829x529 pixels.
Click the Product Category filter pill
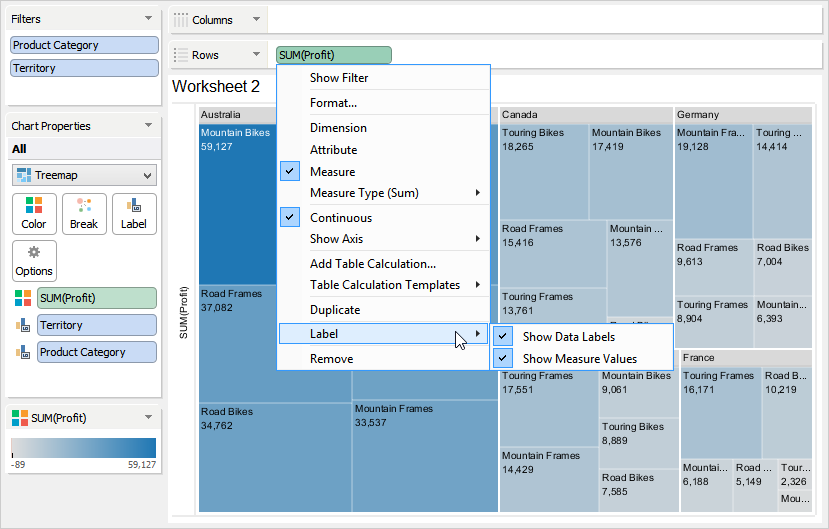click(x=84, y=45)
